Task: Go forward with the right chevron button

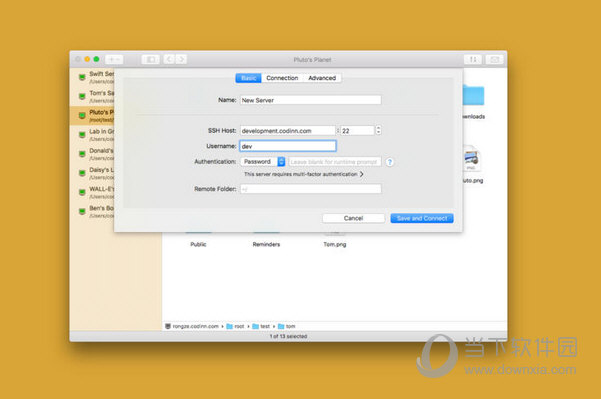Action: pyautogui.click(x=181, y=59)
